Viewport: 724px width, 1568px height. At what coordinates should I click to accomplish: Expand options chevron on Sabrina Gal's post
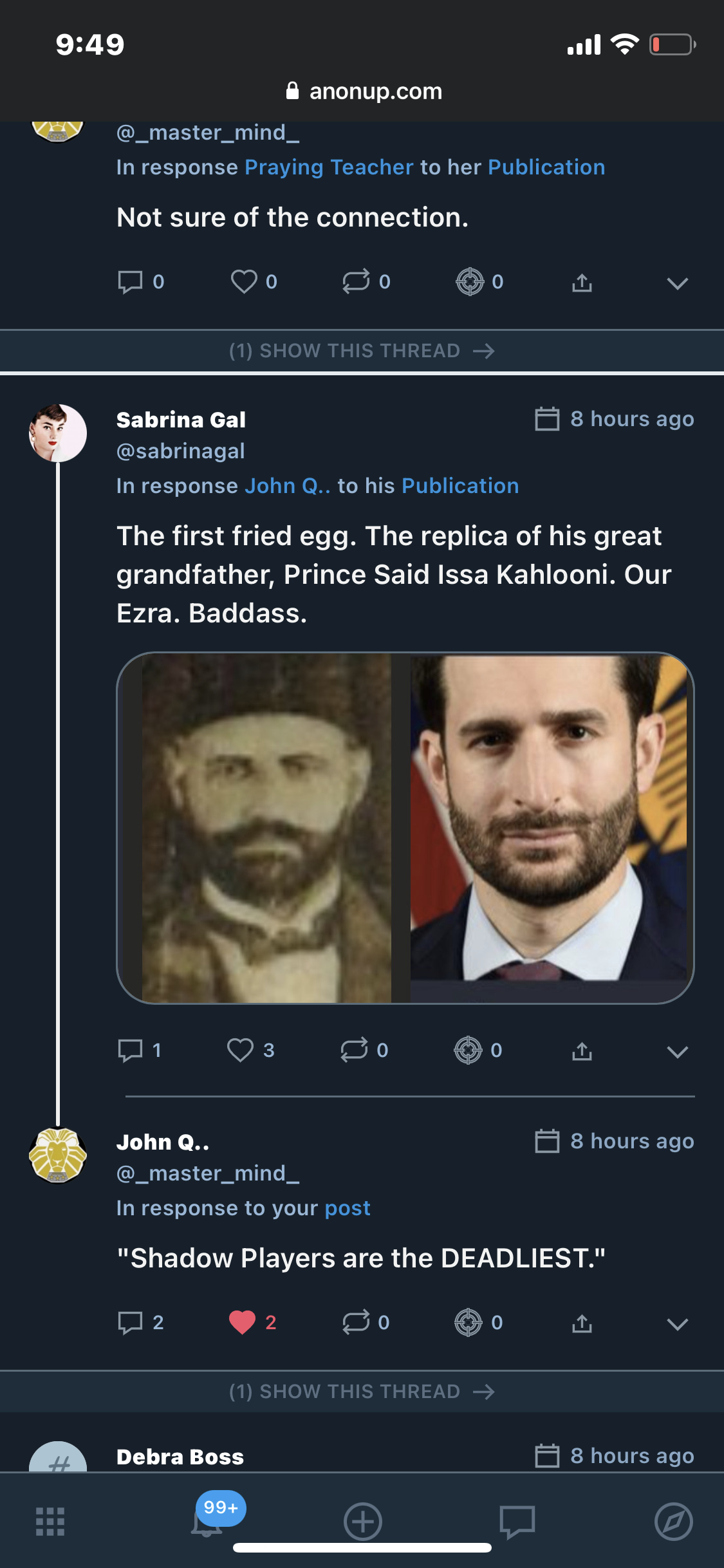pyautogui.click(x=678, y=1052)
